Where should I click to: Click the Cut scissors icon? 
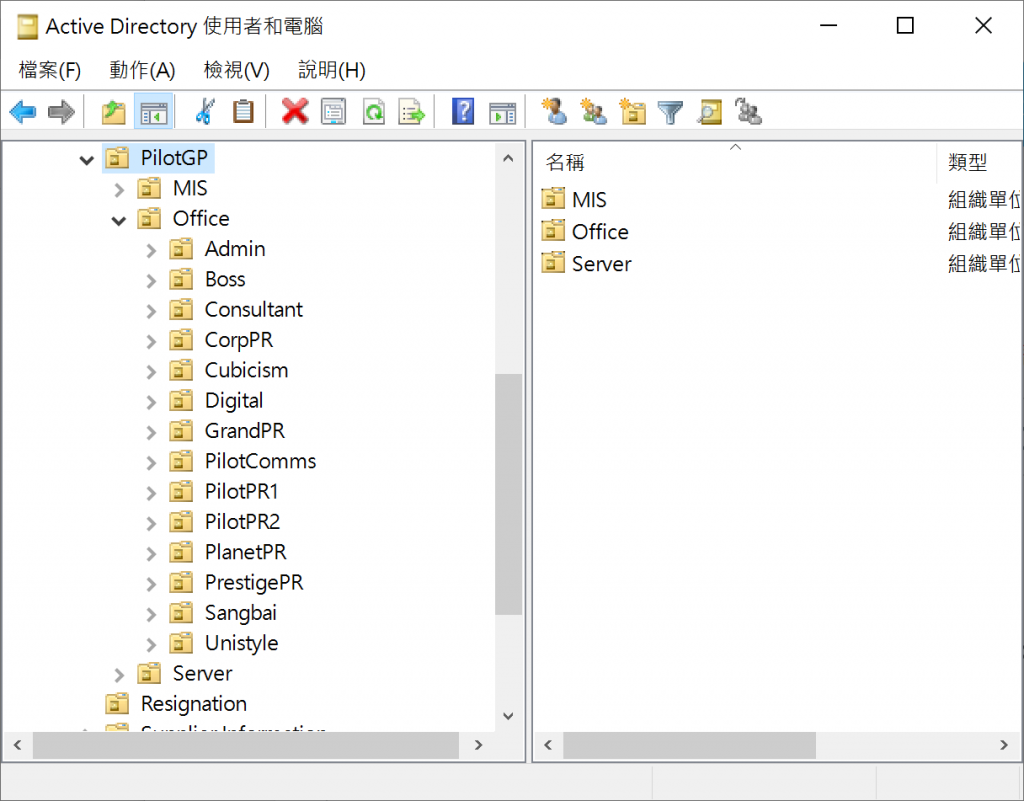click(205, 112)
